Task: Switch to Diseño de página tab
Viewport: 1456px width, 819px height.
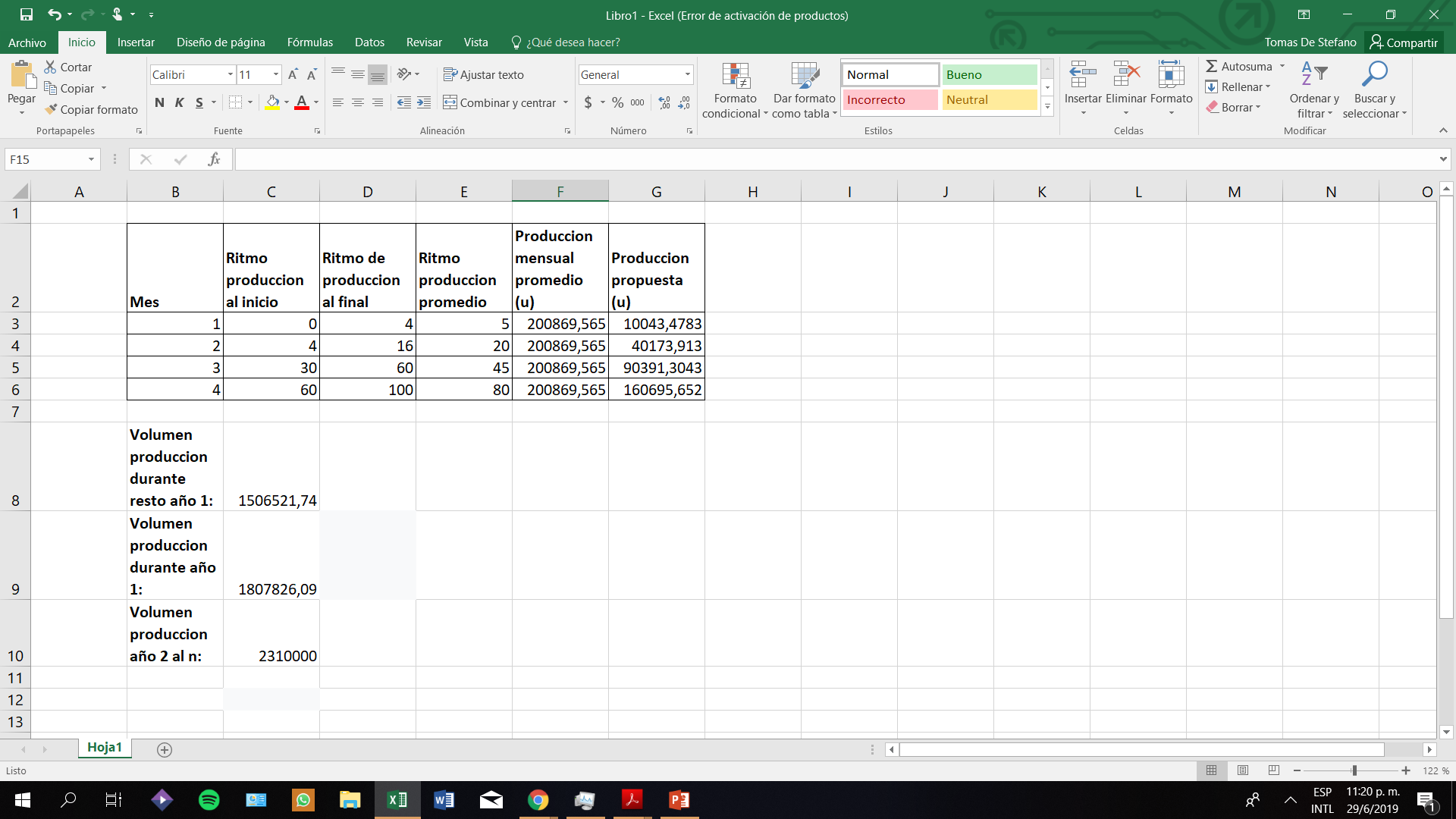Action: coord(221,42)
